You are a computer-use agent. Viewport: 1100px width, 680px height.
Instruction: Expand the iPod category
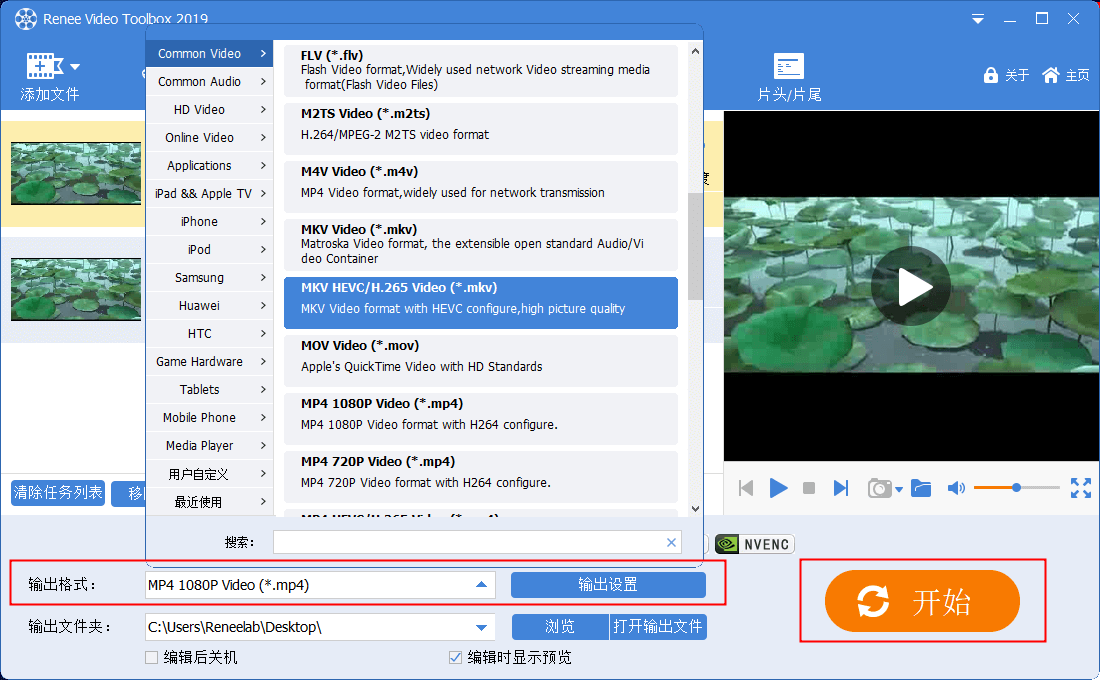(209, 250)
